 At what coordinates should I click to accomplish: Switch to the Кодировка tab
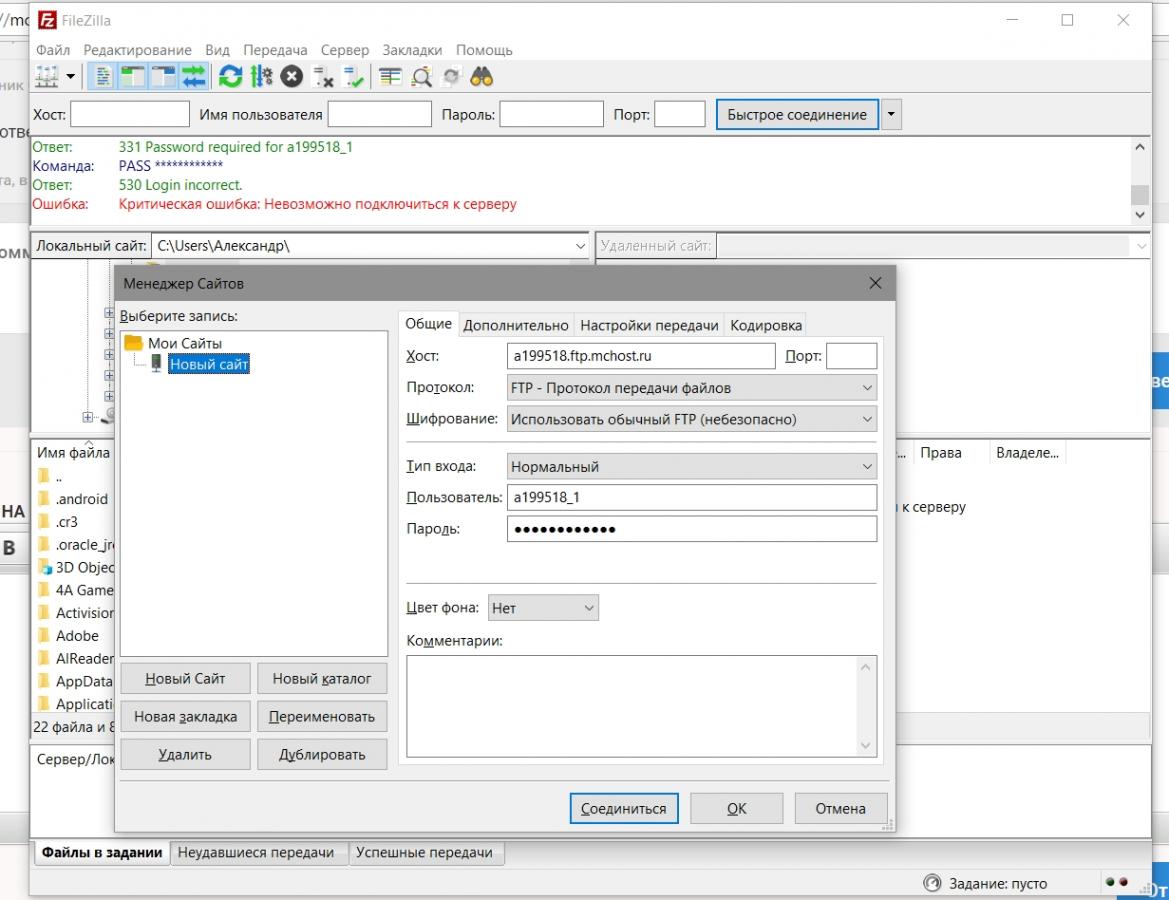click(766, 325)
